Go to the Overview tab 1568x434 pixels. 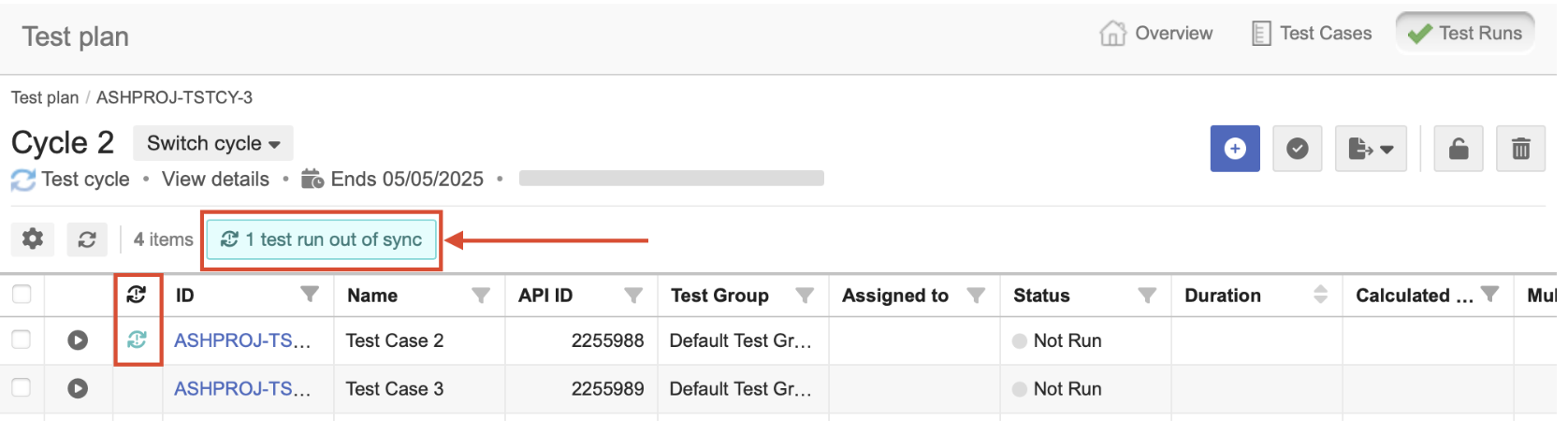[x=1156, y=34]
